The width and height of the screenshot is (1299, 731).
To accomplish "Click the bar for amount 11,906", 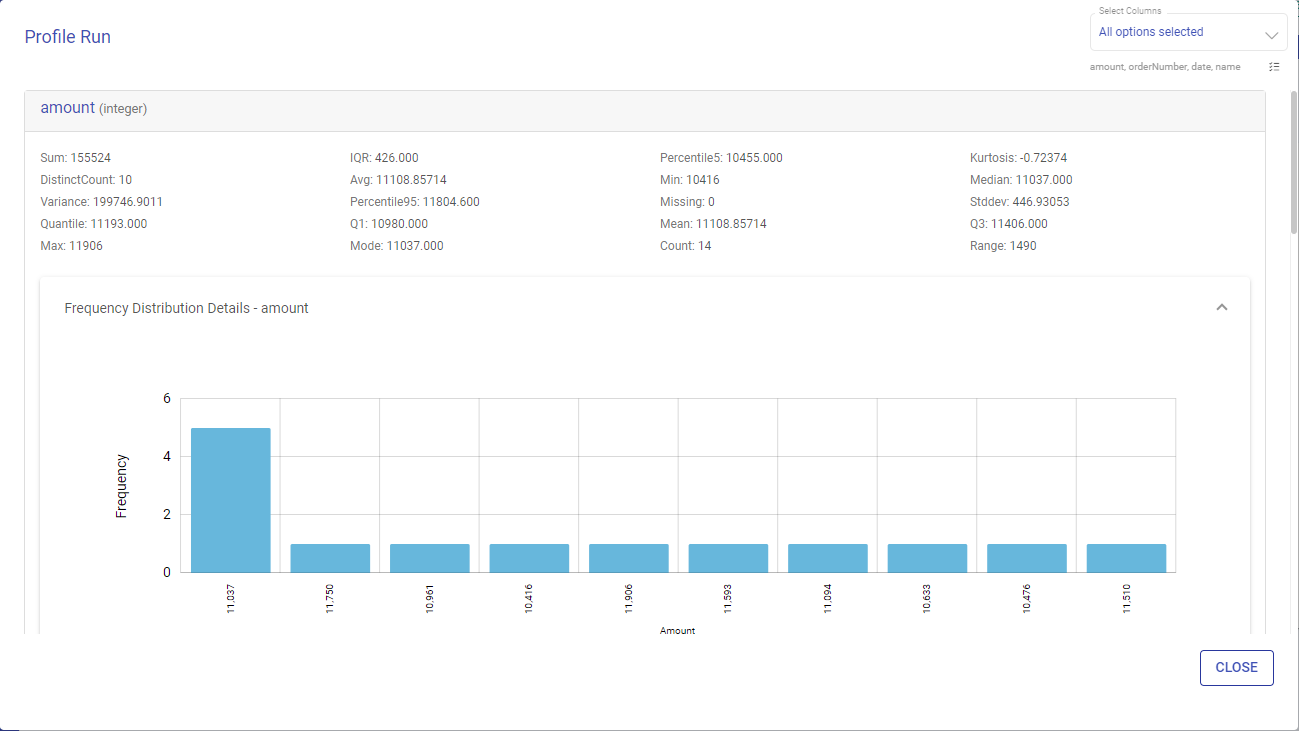I will pos(629,558).
